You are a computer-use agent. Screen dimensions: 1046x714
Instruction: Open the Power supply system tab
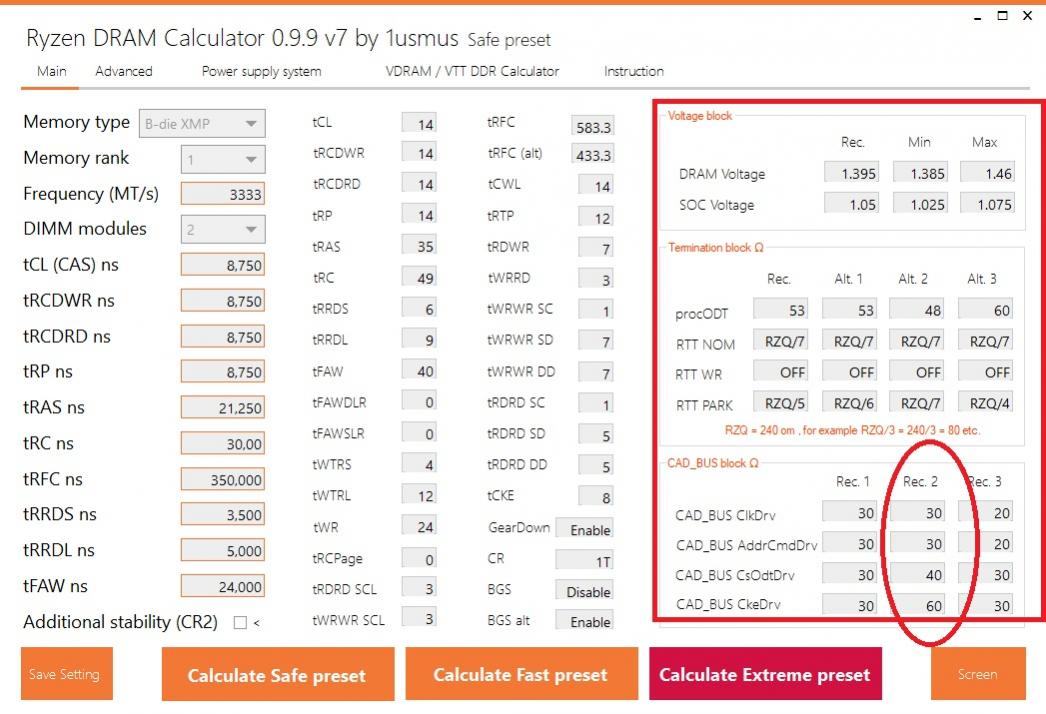(262, 71)
